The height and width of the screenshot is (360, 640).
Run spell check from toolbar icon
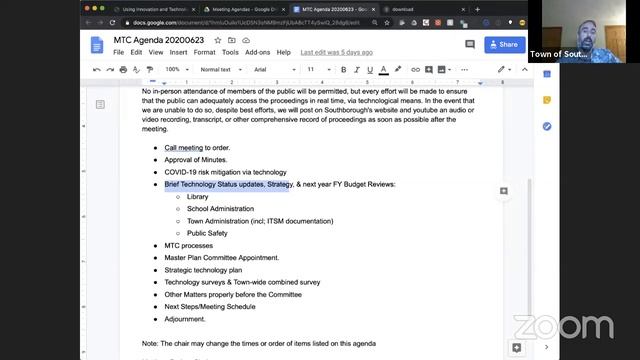point(136,70)
